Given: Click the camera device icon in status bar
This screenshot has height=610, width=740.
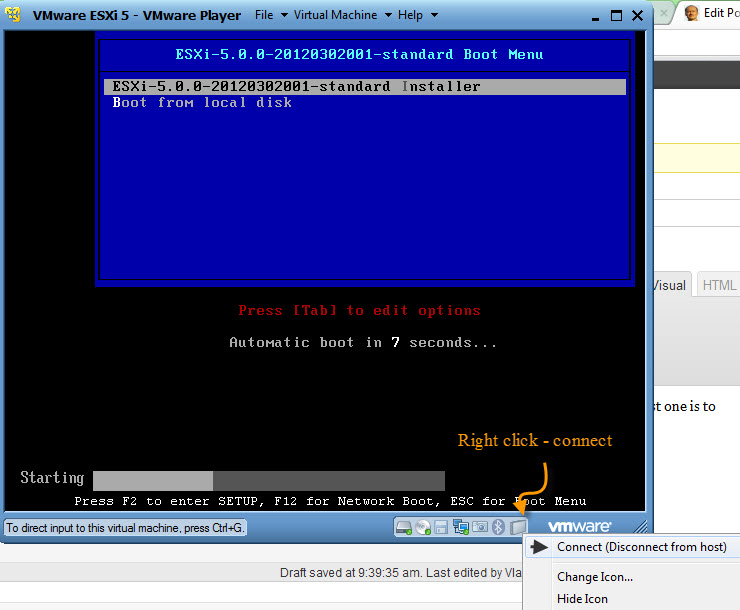Looking at the screenshot, I should coord(480,526).
